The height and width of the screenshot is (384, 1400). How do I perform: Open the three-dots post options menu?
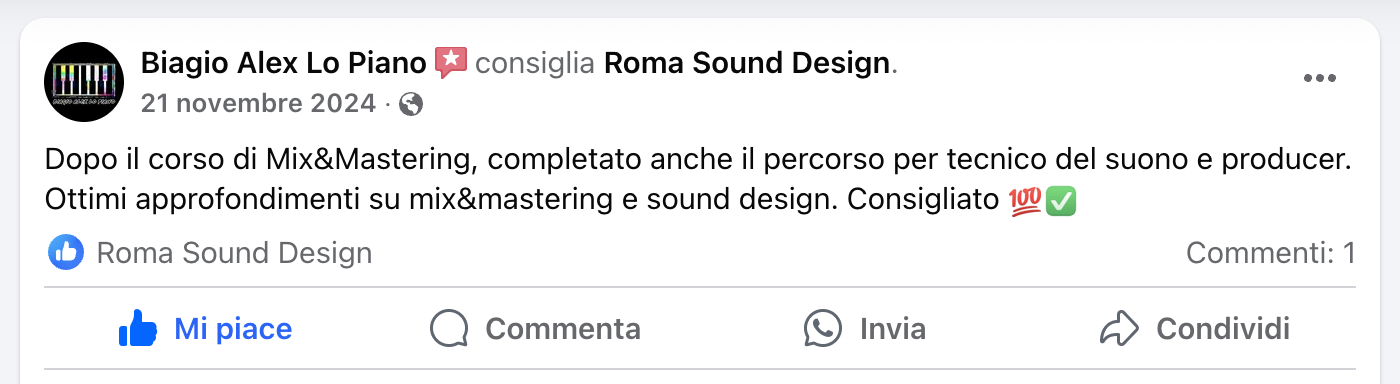tap(1319, 79)
